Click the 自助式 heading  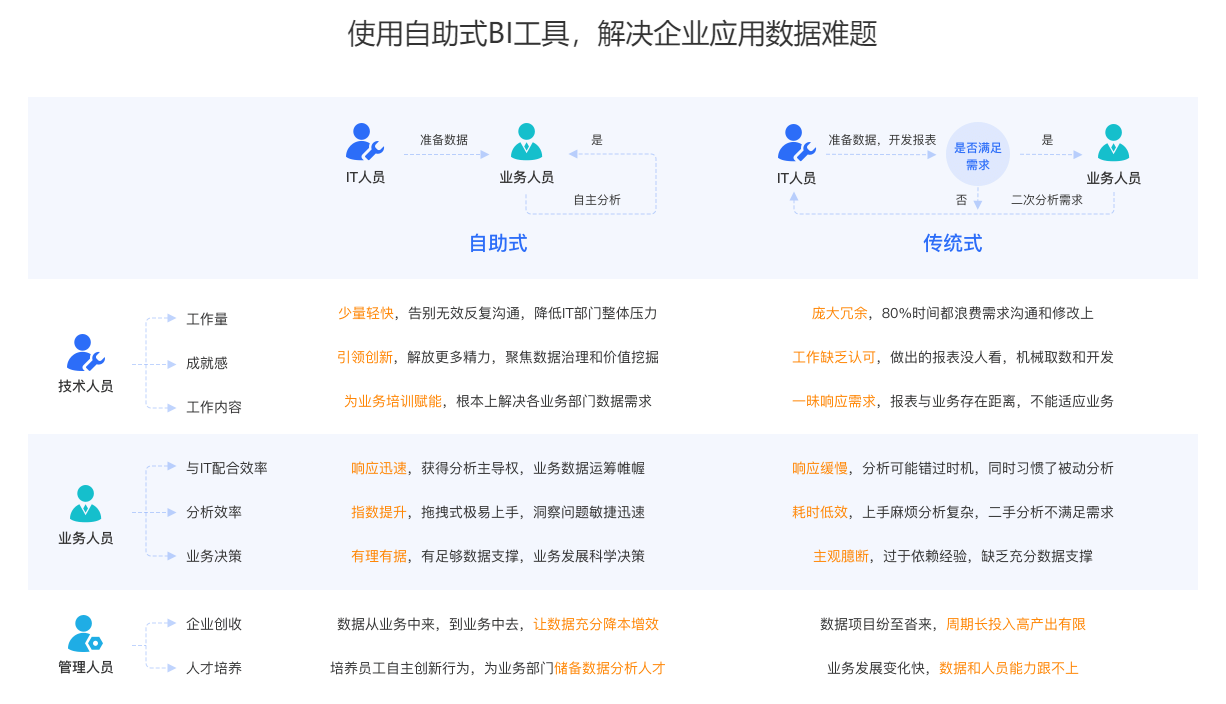[498, 243]
